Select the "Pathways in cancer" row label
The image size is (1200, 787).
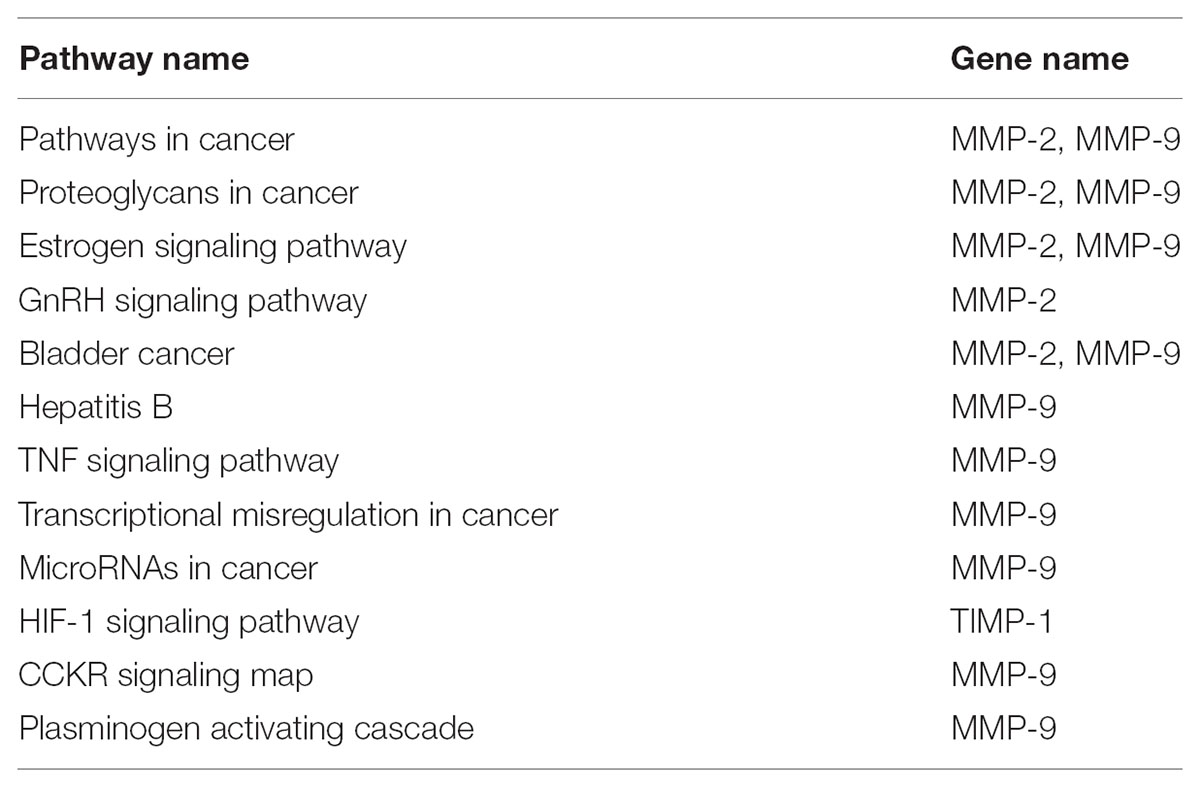(157, 138)
